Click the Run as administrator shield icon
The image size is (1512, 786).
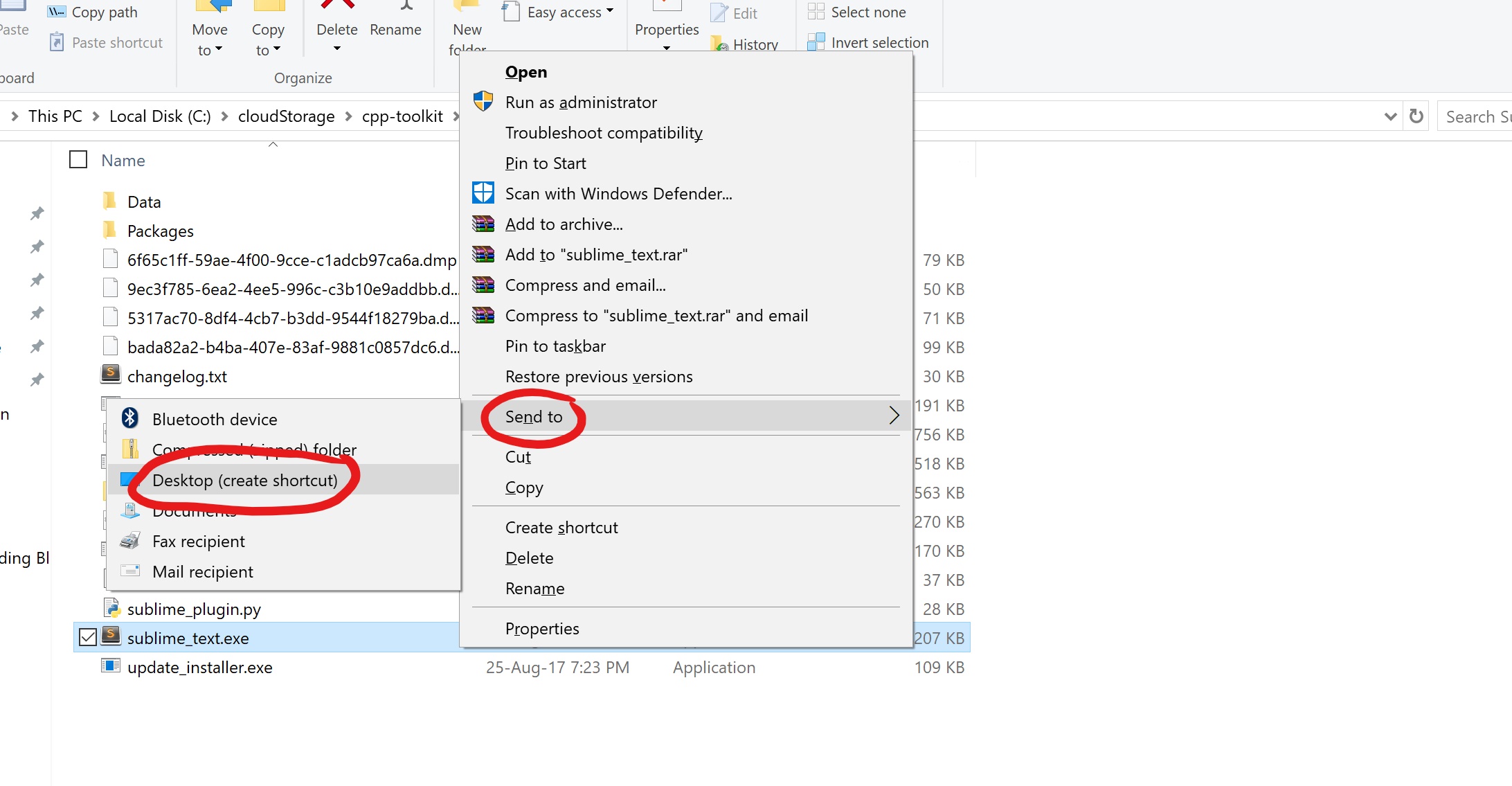point(483,101)
